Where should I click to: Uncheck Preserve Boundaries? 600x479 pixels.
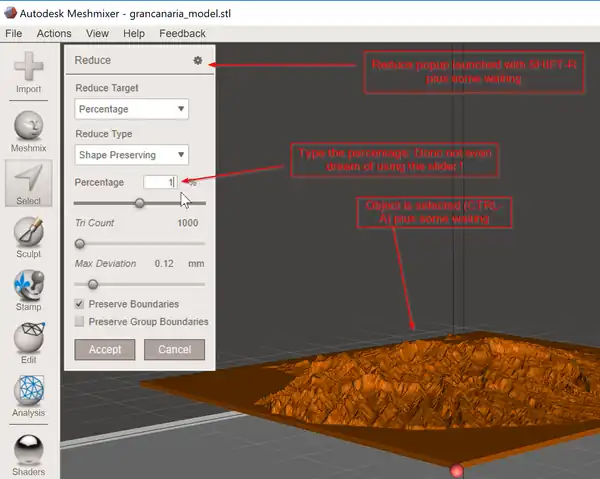[80, 304]
